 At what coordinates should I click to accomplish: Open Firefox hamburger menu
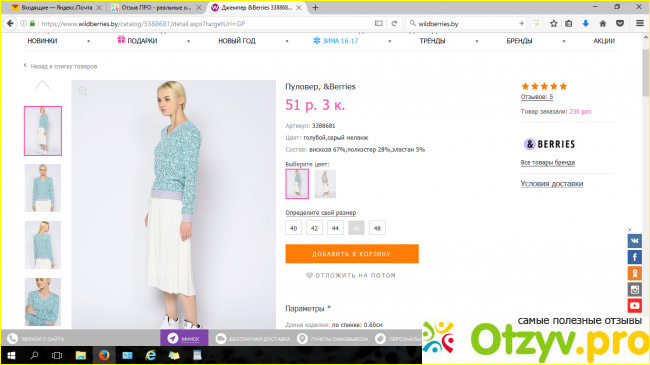640,24
